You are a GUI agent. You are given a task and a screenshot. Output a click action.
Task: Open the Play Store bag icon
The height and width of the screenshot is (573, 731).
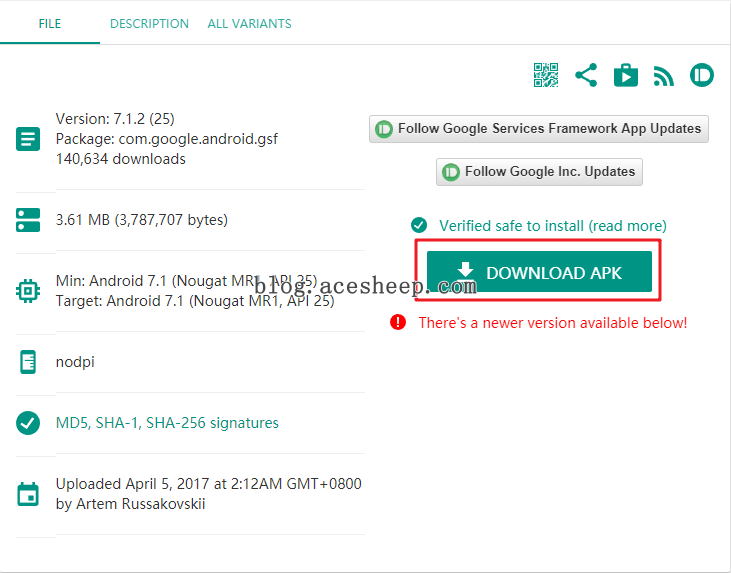tap(626, 75)
